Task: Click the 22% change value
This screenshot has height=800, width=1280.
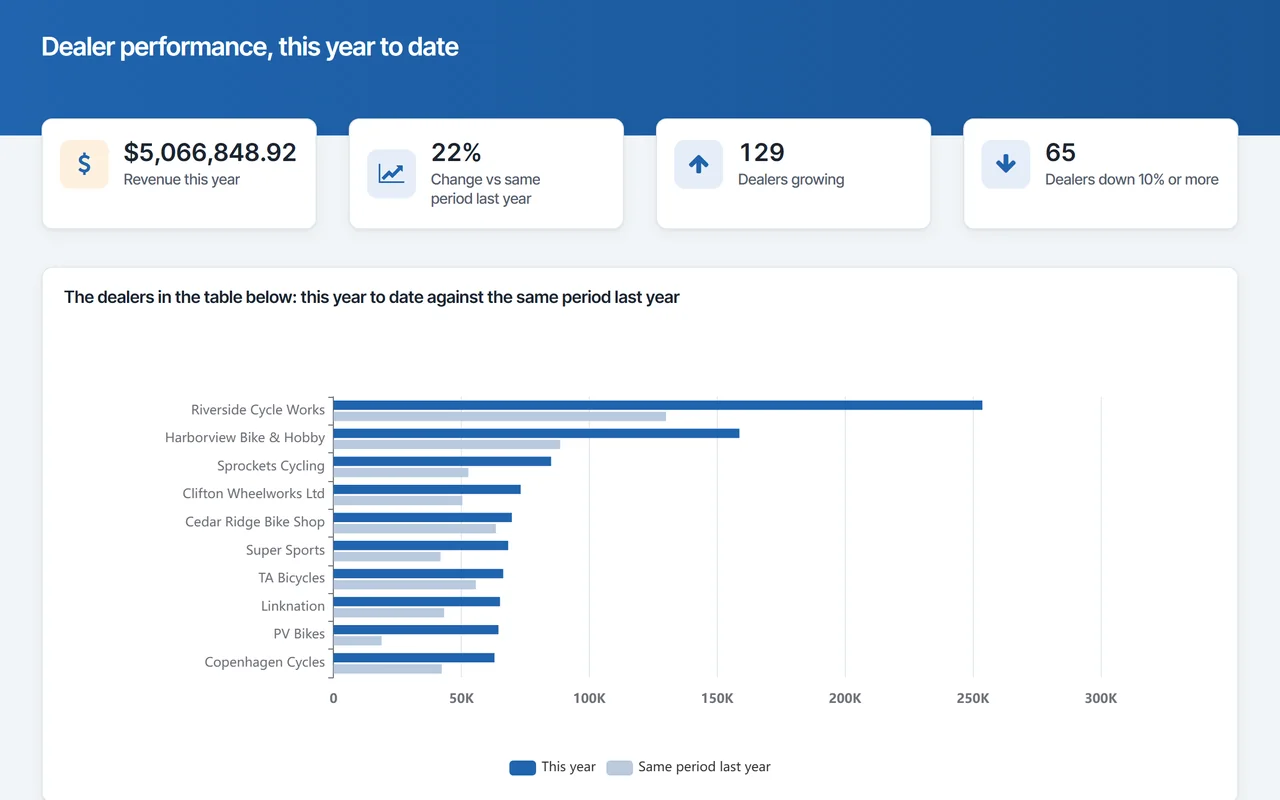Action: coord(456,152)
